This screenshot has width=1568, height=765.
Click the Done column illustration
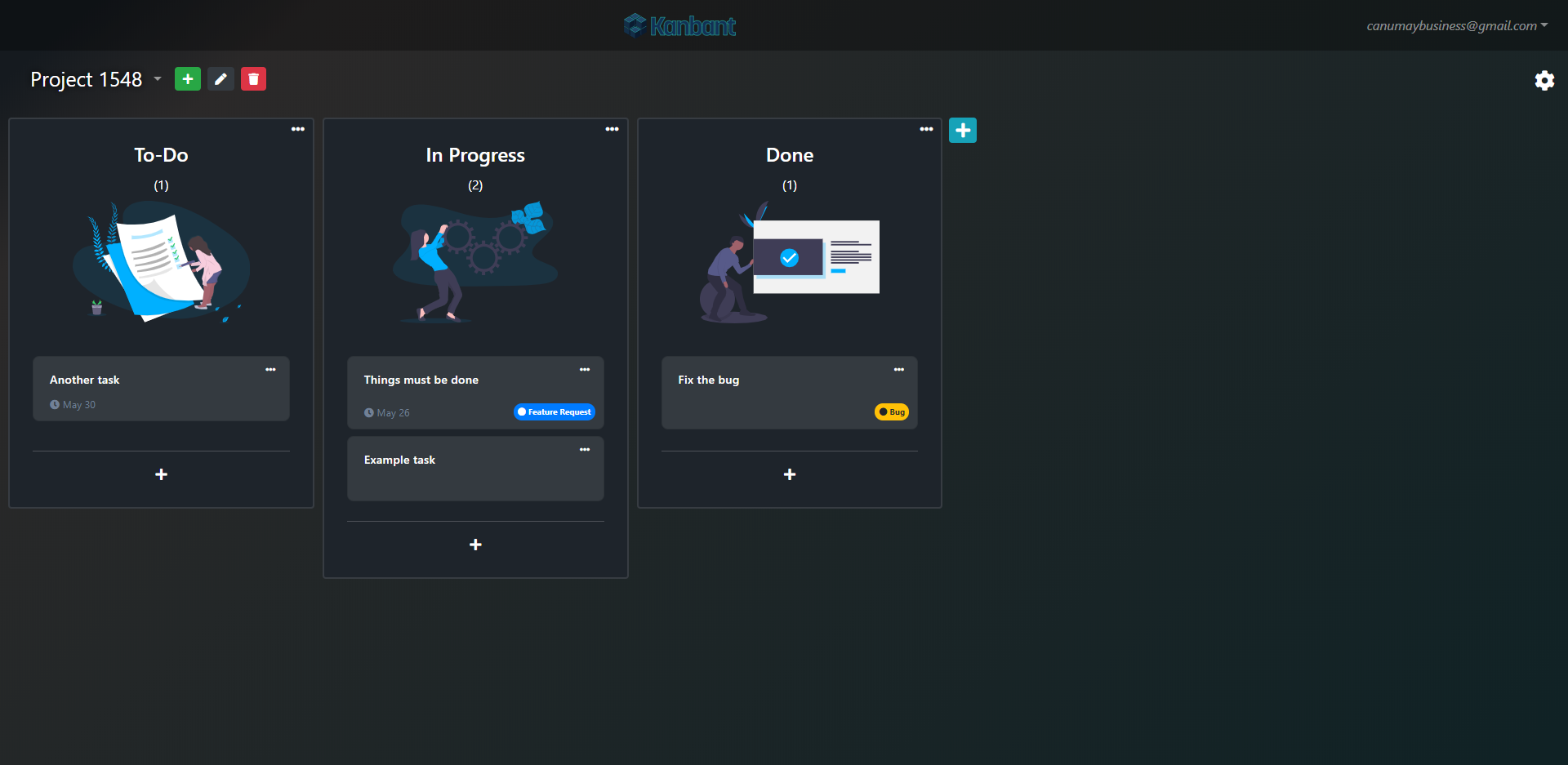point(790,261)
